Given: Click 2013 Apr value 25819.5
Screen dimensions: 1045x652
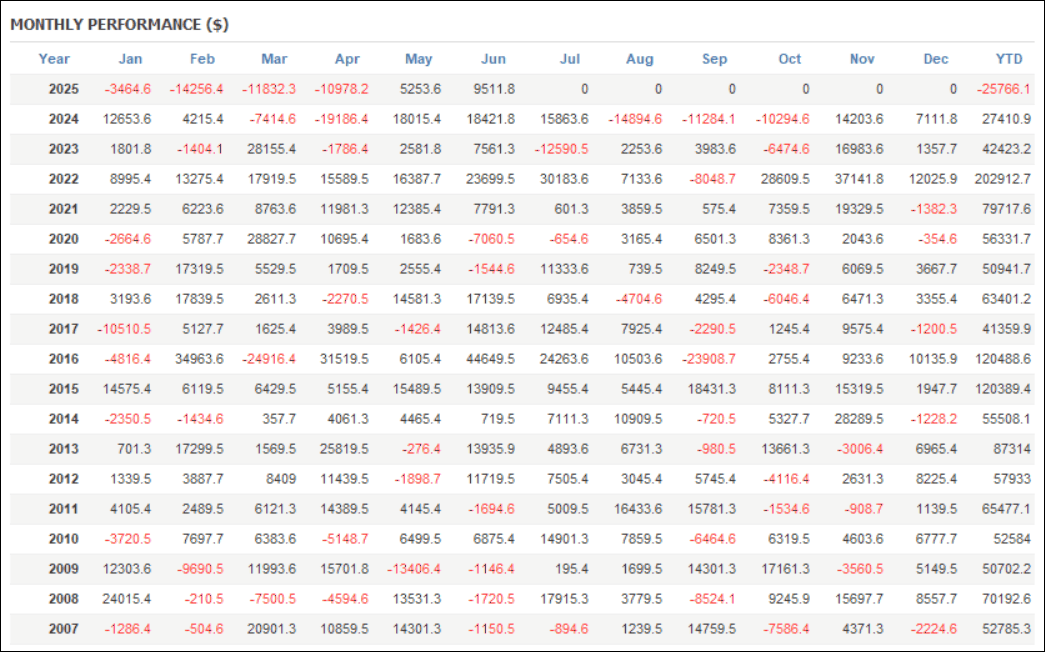Looking at the screenshot, I should 344,449.
